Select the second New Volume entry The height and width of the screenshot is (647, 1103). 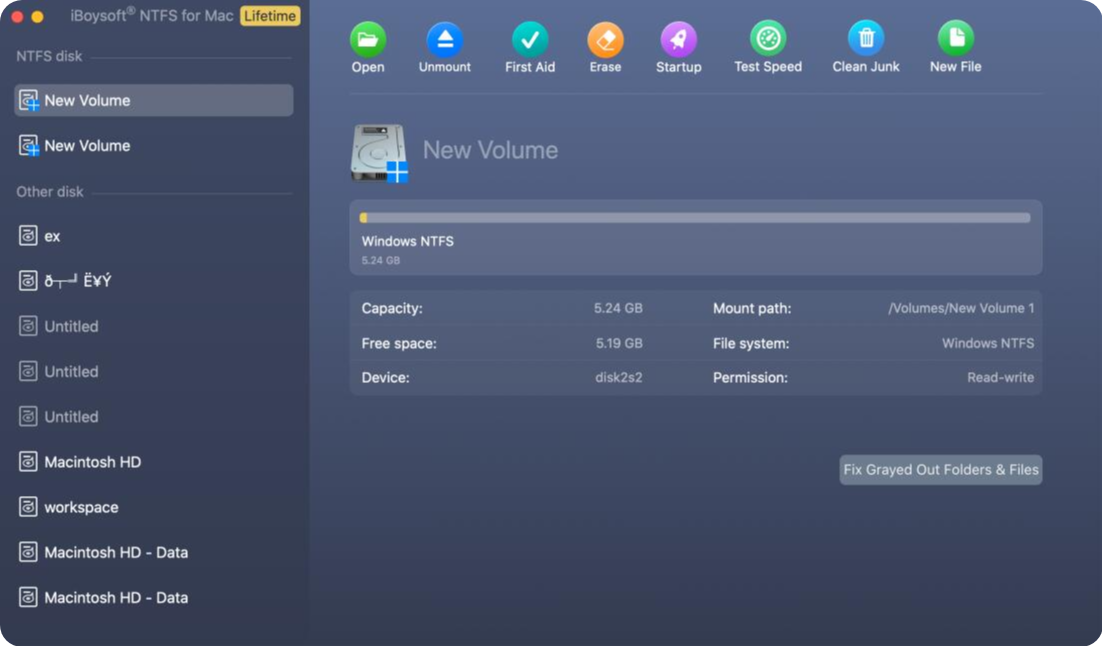[153, 146]
